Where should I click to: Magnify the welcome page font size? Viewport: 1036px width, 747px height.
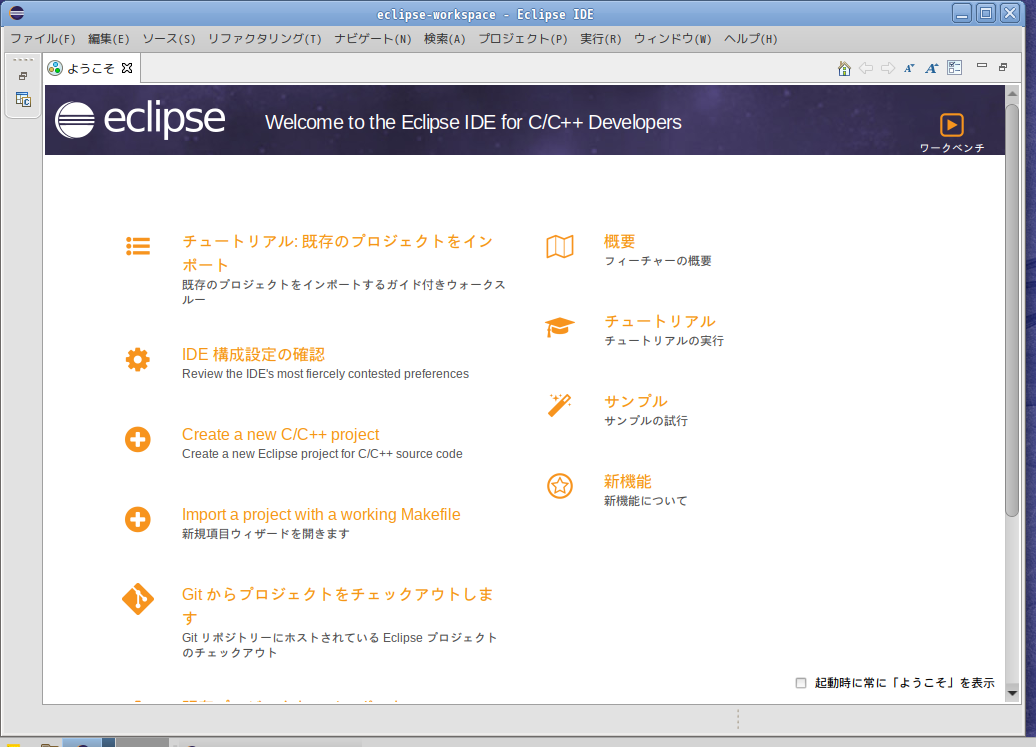(x=932, y=68)
